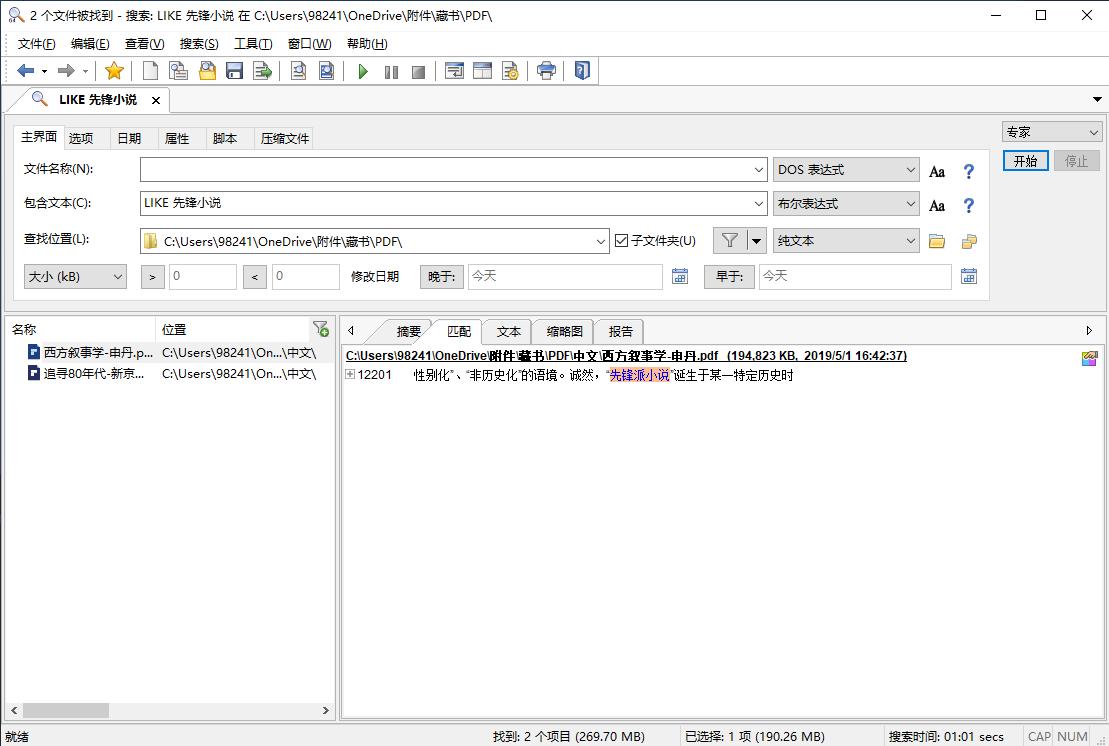Open the 工具 menu
1109x746 pixels.
[x=252, y=44]
